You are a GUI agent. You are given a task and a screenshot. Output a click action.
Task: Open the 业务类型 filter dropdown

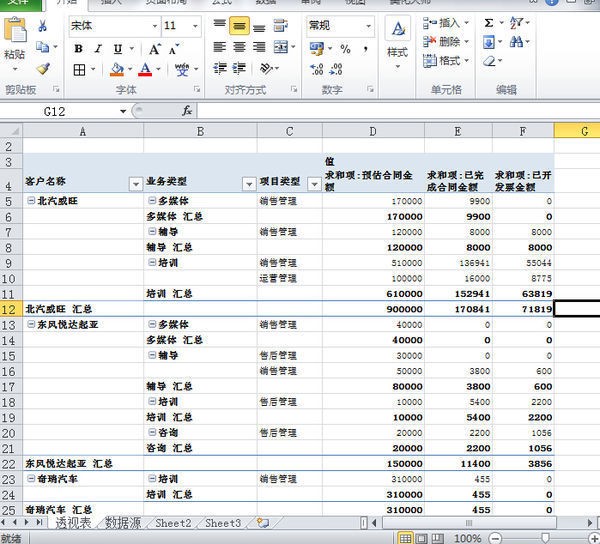(x=249, y=183)
